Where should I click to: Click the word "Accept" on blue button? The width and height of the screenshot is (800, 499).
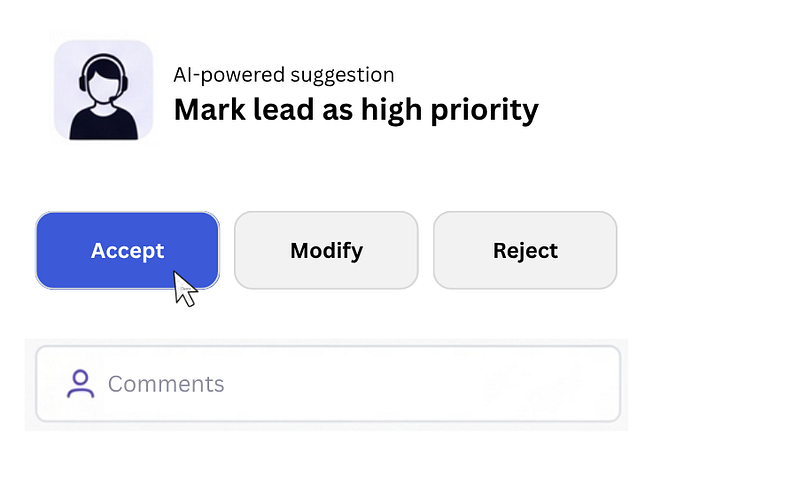pyautogui.click(x=127, y=250)
